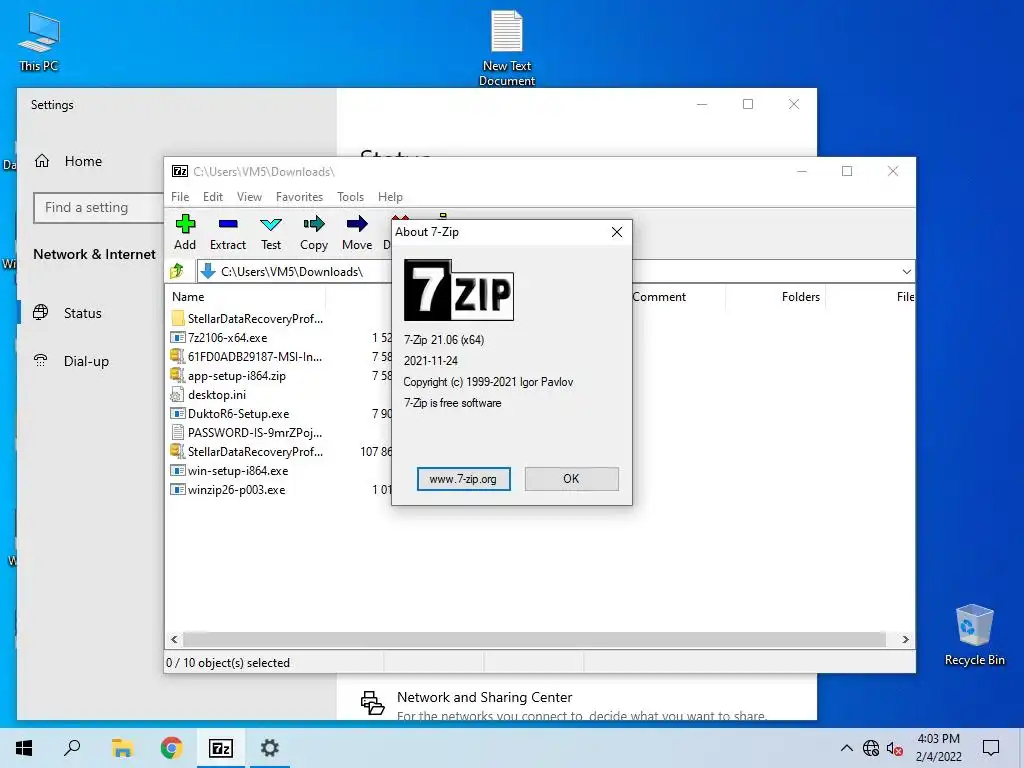Click the Name column header
Viewport: 1024px width, 768px height.
coord(188,296)
